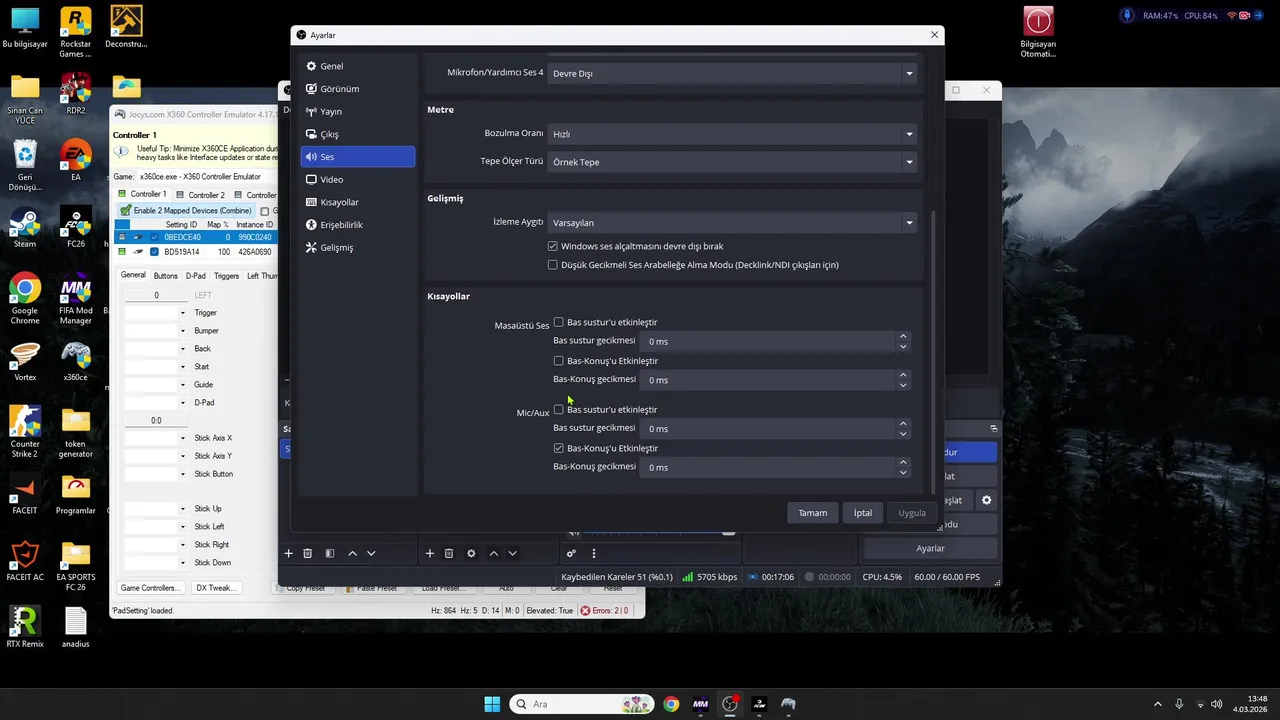1280x720 pixels.
Task: Open İzleme Aygıtı dropdown
Action: click(732, 223)
